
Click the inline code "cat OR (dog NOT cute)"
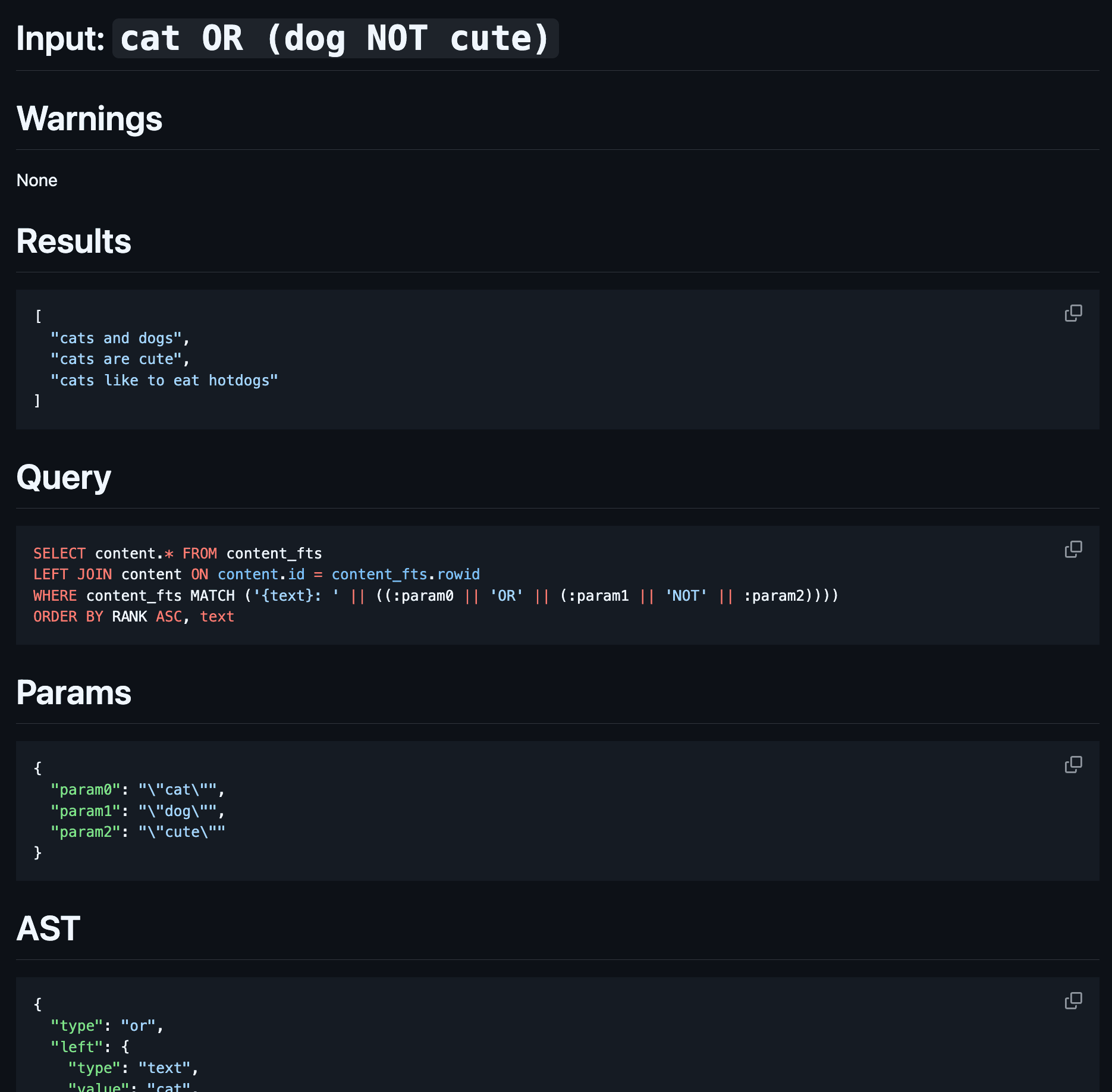[335, 39]
